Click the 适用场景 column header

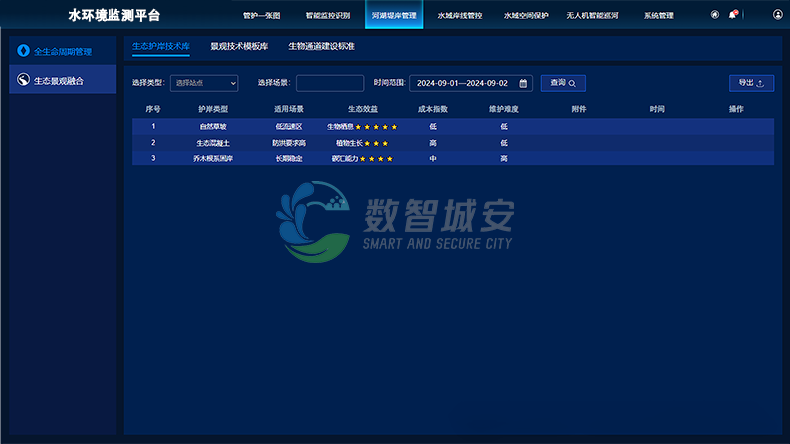(289, 109)
